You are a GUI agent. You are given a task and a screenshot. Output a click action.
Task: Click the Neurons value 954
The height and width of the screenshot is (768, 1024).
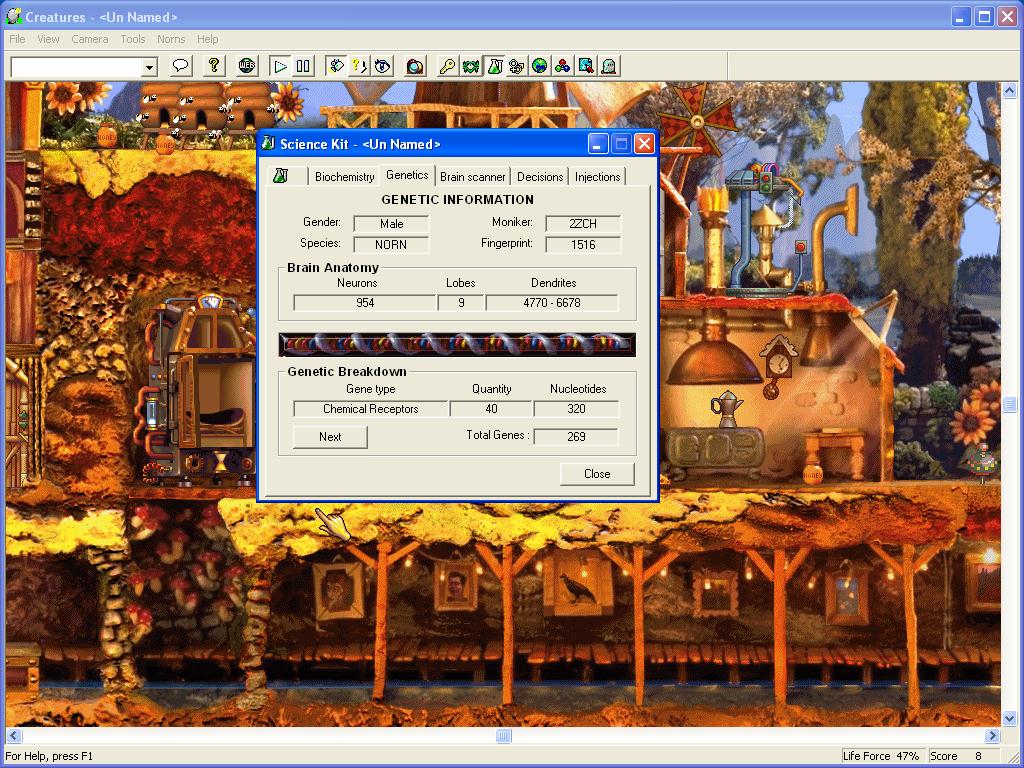(x=364, y=303)
